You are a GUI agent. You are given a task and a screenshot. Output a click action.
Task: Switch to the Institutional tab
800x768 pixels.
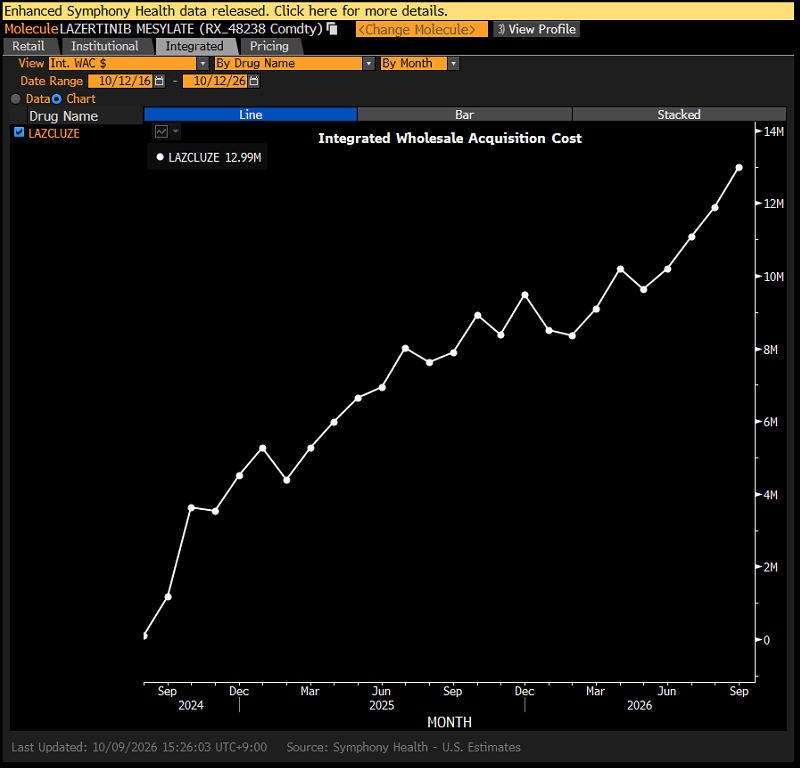pyautogui.click(x=105, y=46)
